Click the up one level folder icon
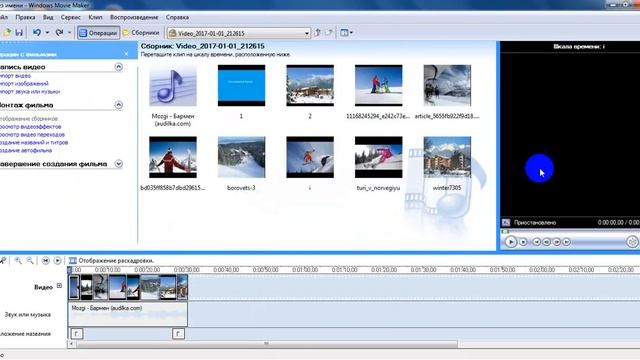The image size is (640, 360). coord(318,33)
